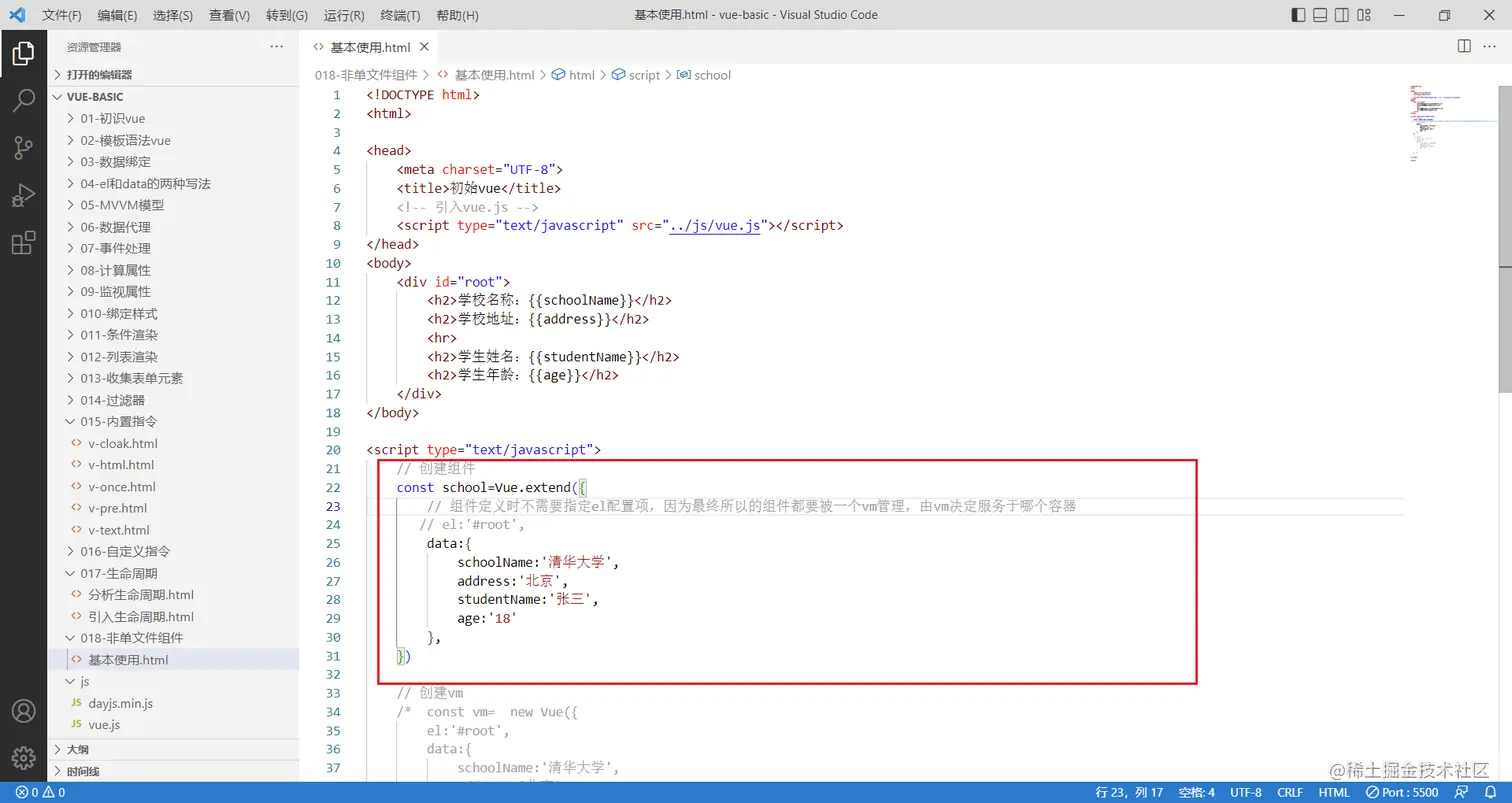This screenshot has width=1512, height=803.
Task: Open v-text.html file
Action: click(173, 530)
